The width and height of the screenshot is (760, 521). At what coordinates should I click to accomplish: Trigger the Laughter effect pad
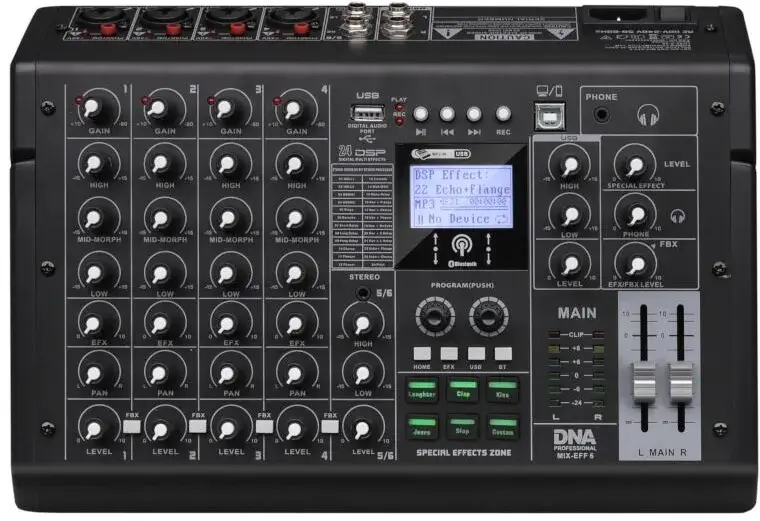tap(422, 390)
